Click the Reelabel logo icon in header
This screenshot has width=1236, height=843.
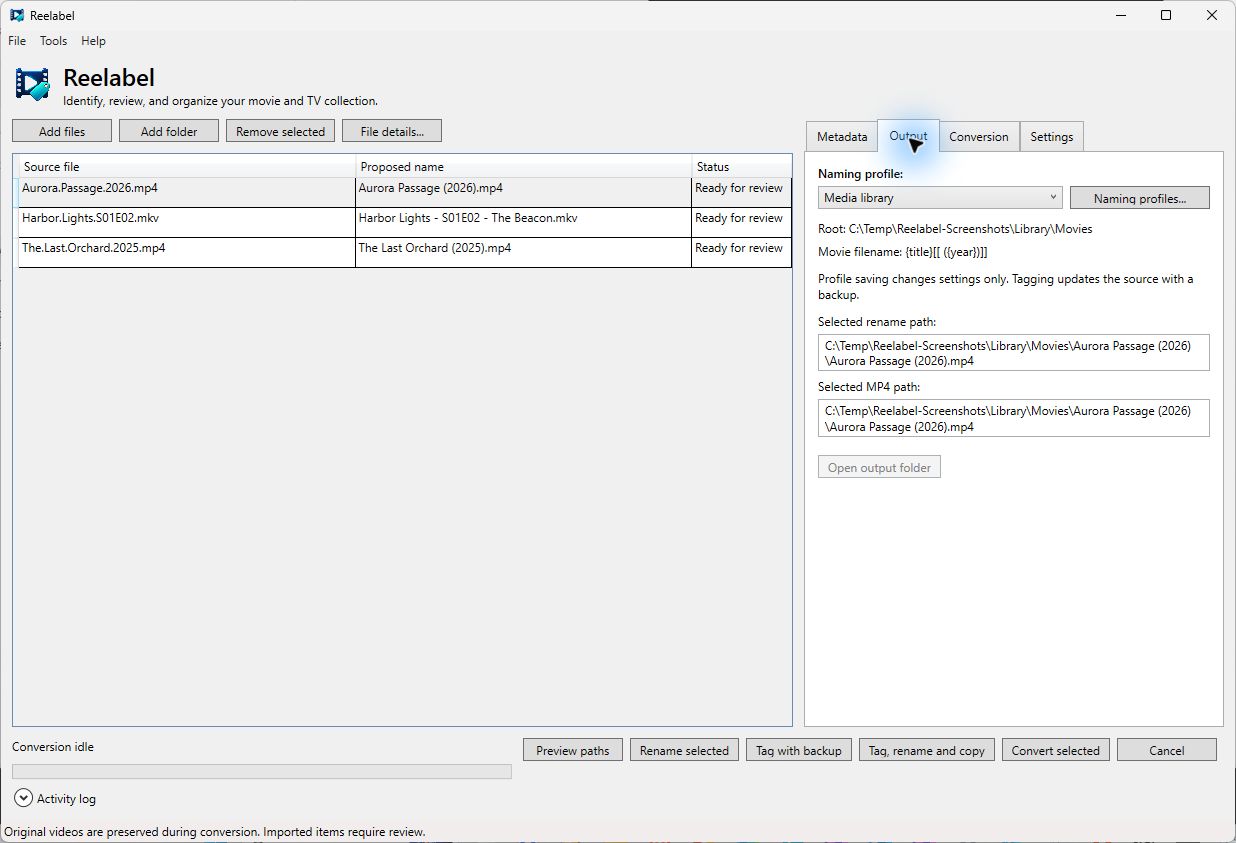pos(32,85)
